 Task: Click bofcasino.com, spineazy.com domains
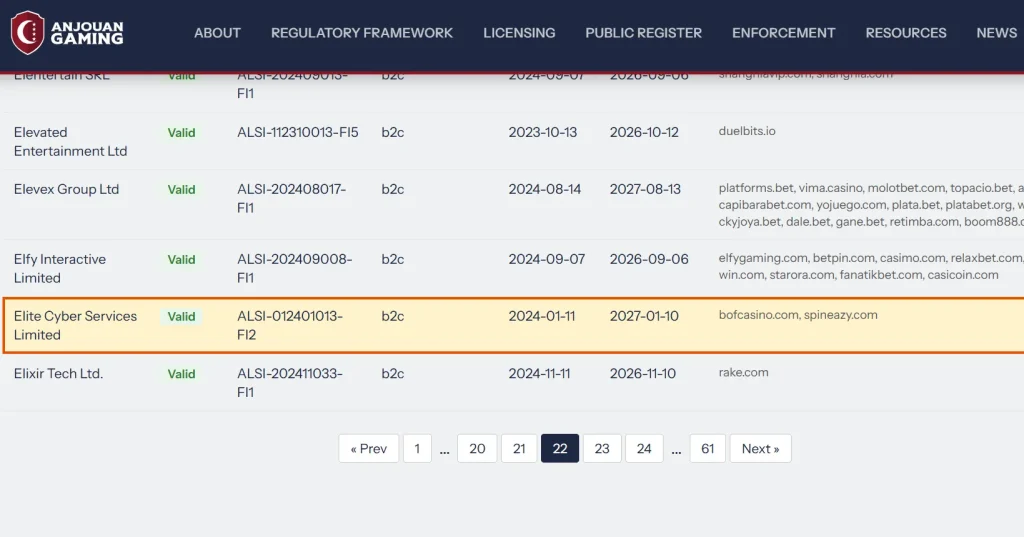click(798, 315)
